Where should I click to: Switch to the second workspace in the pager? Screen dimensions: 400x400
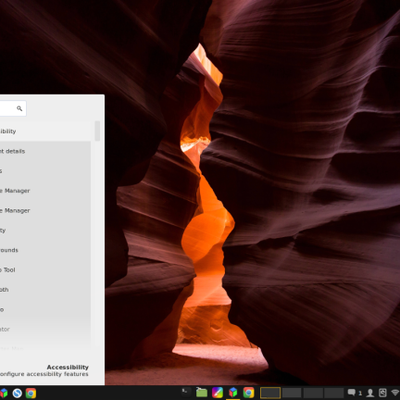pos(292,393)
